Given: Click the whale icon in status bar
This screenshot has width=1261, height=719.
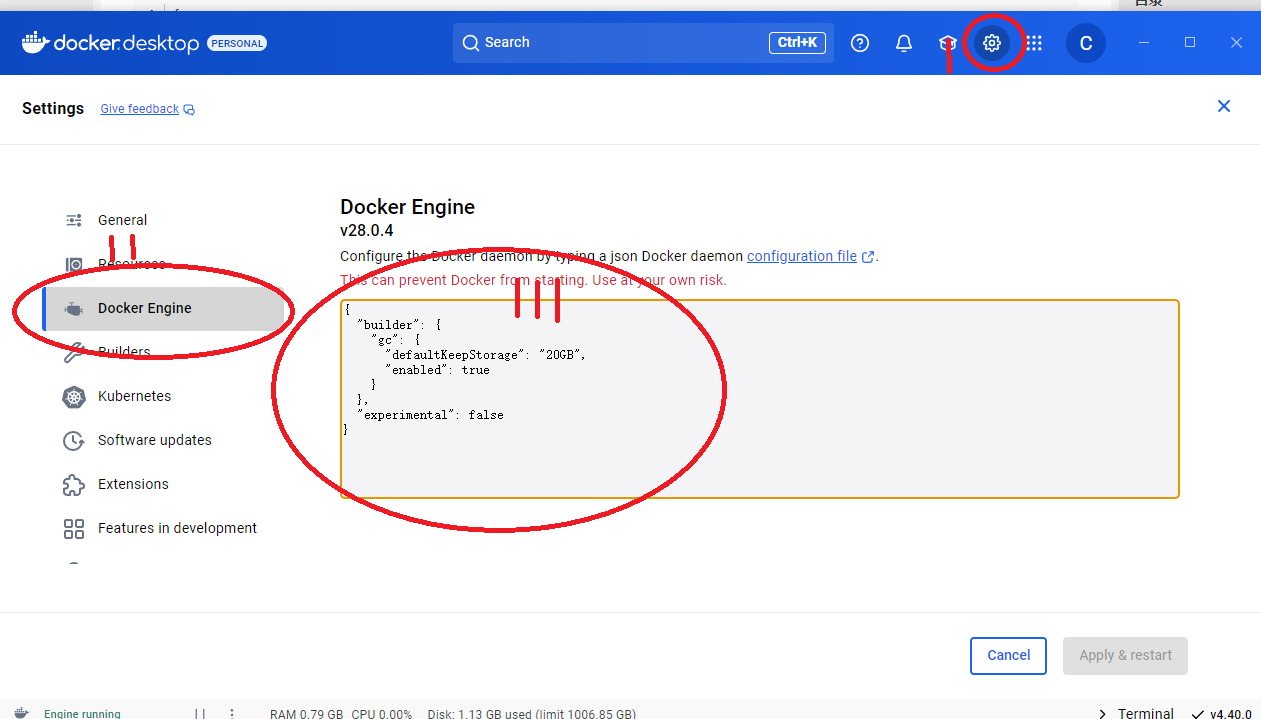Looking at the screenshot, I should pos(22,713).
